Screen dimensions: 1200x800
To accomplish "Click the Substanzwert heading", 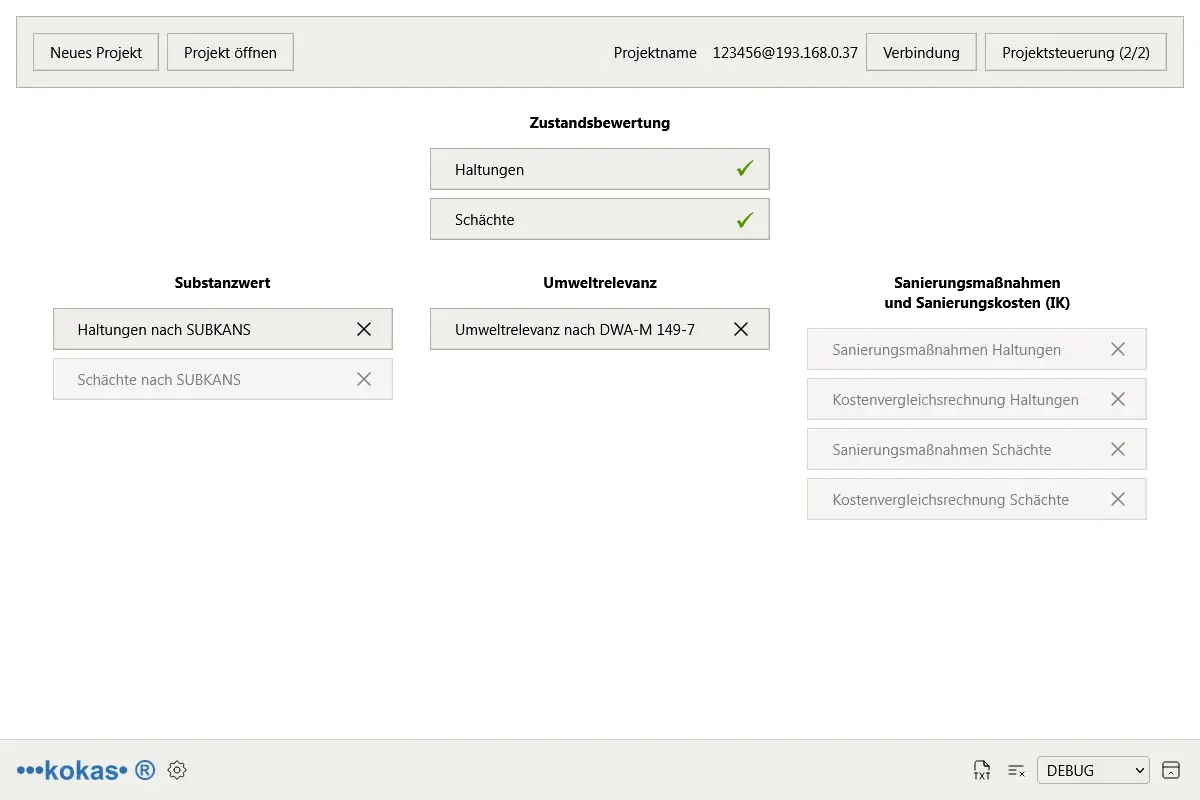I will coord(223,283).
